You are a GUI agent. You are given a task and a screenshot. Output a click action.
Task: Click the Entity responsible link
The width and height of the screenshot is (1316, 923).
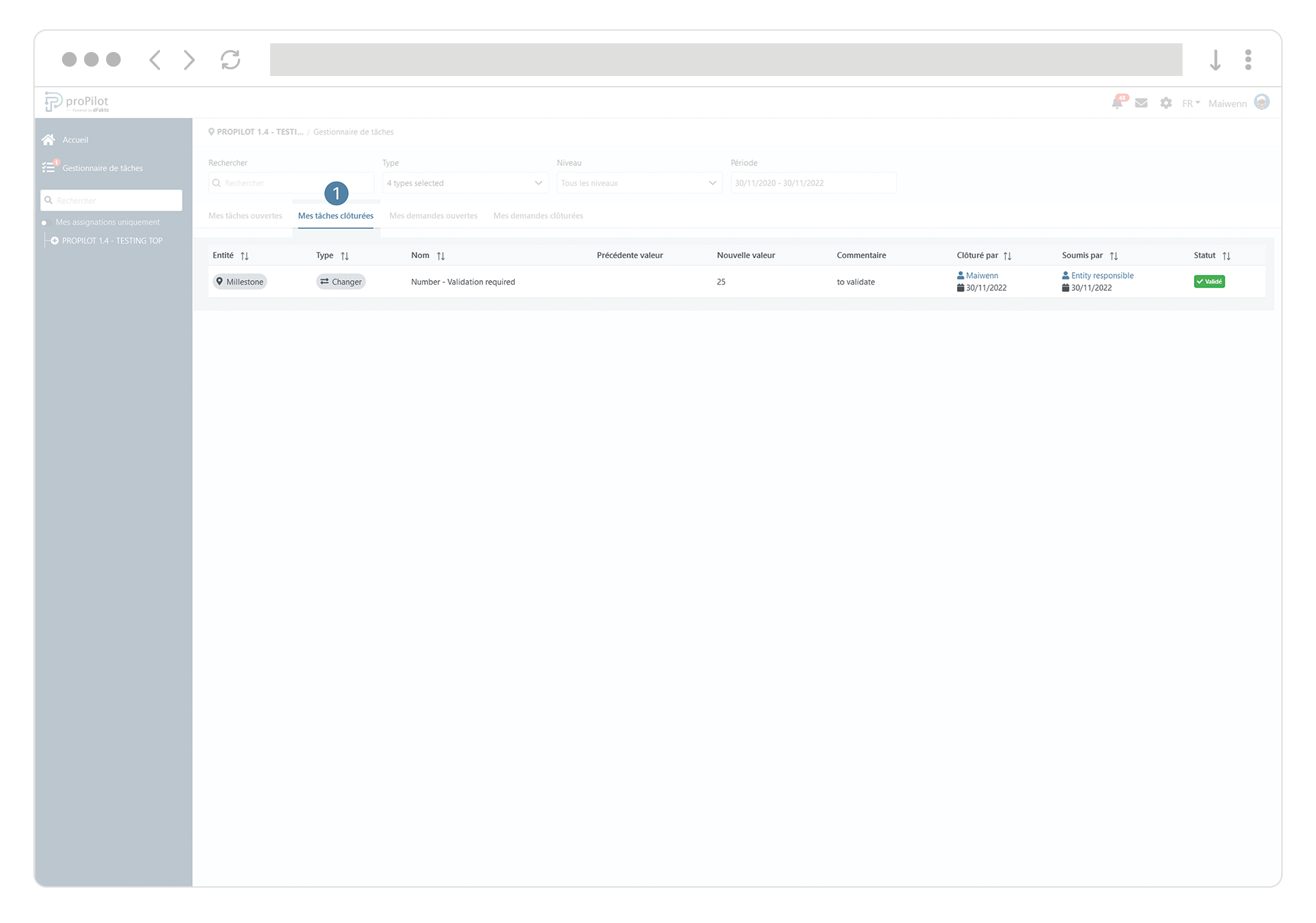[x=1102, y=275]
